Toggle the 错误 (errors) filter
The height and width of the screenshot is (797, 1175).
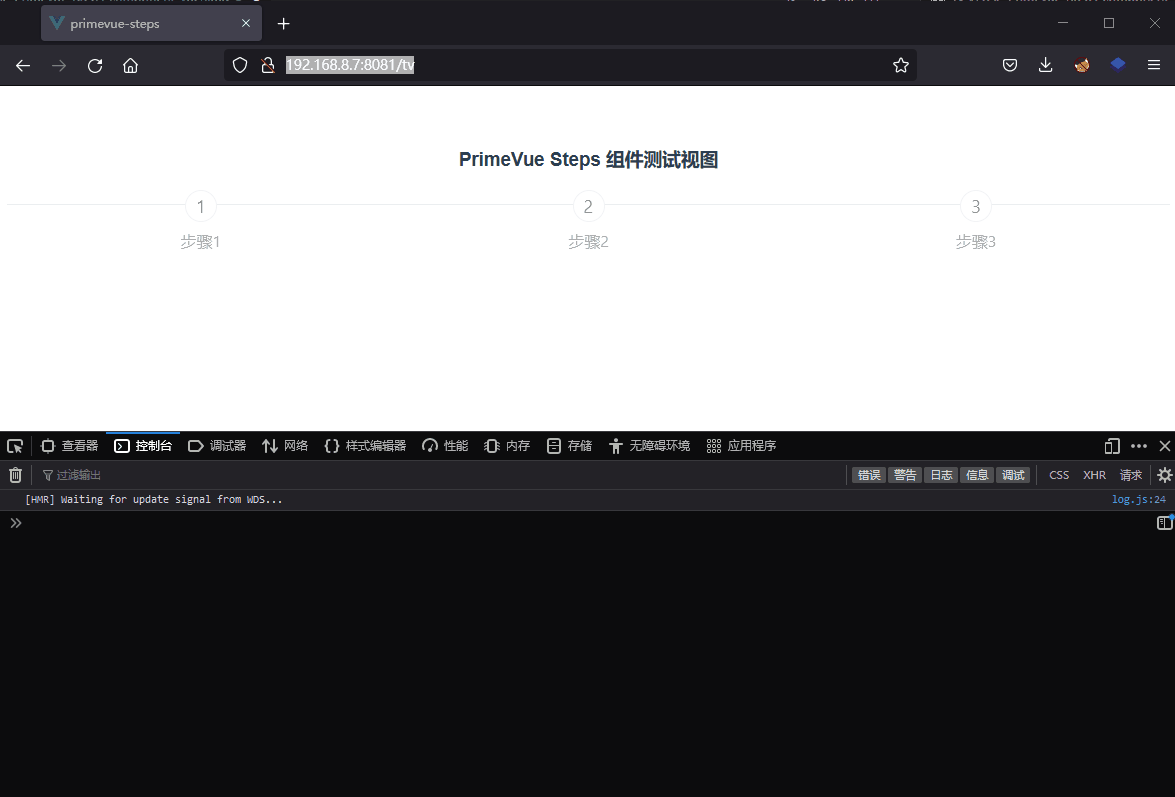[x=868, y=475]
